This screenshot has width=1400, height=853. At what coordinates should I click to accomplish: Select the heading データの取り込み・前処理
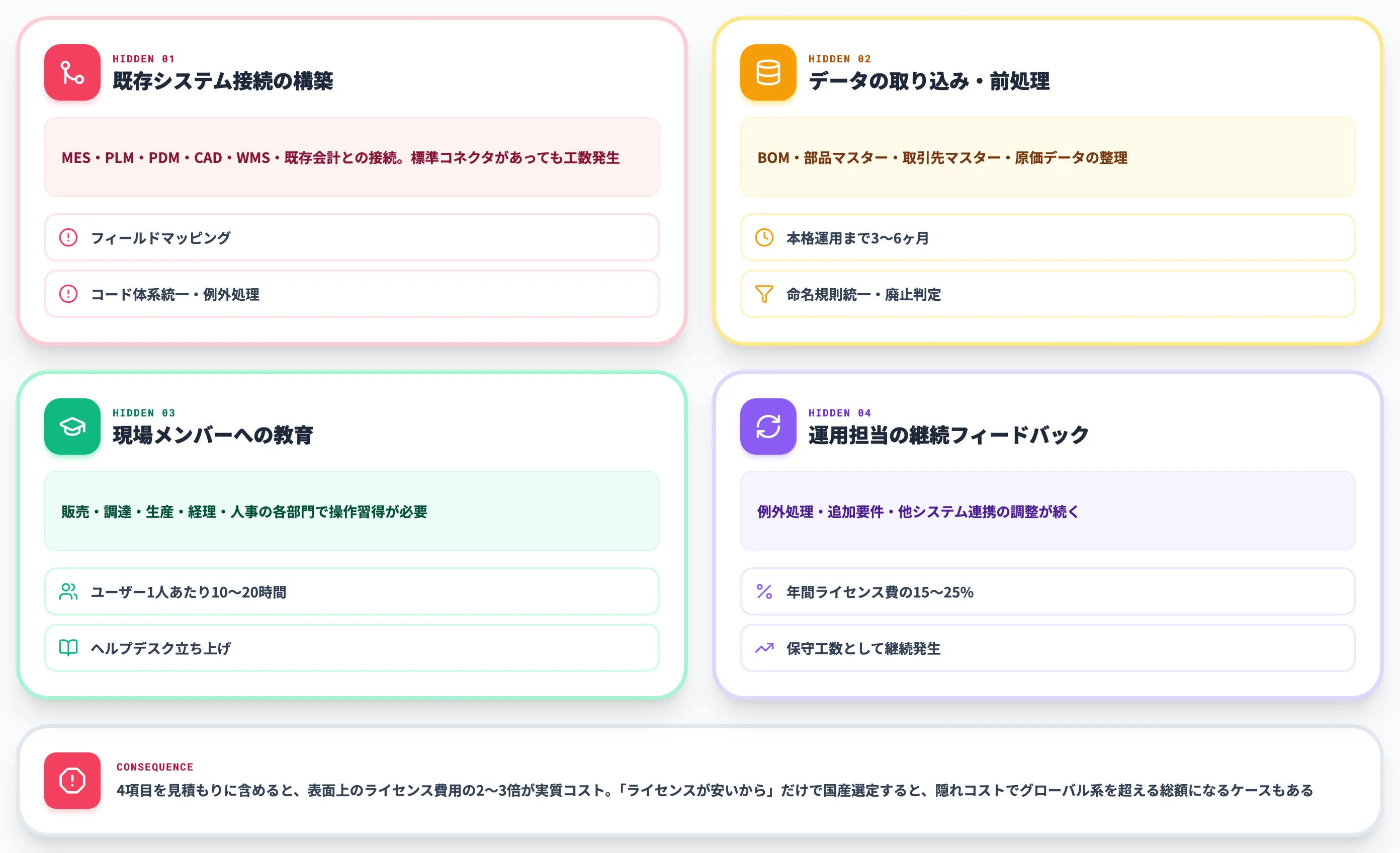(928, 81)
